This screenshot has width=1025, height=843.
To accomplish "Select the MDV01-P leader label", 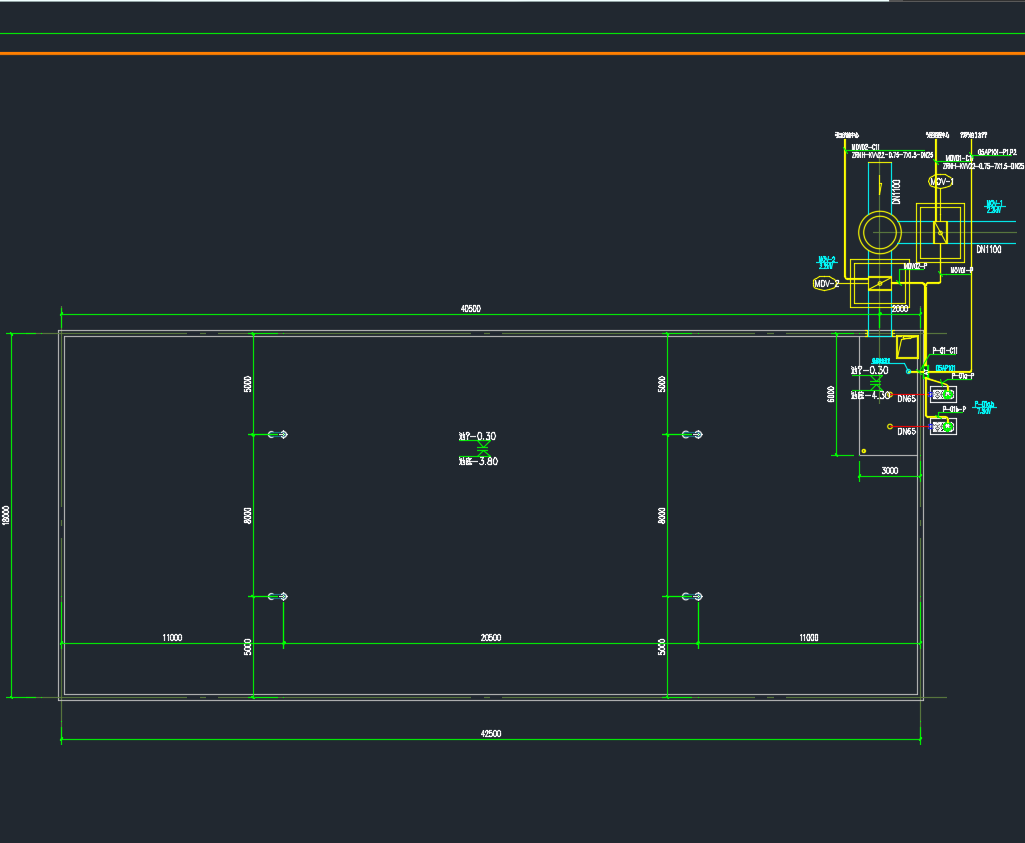I will pos(962,270).
